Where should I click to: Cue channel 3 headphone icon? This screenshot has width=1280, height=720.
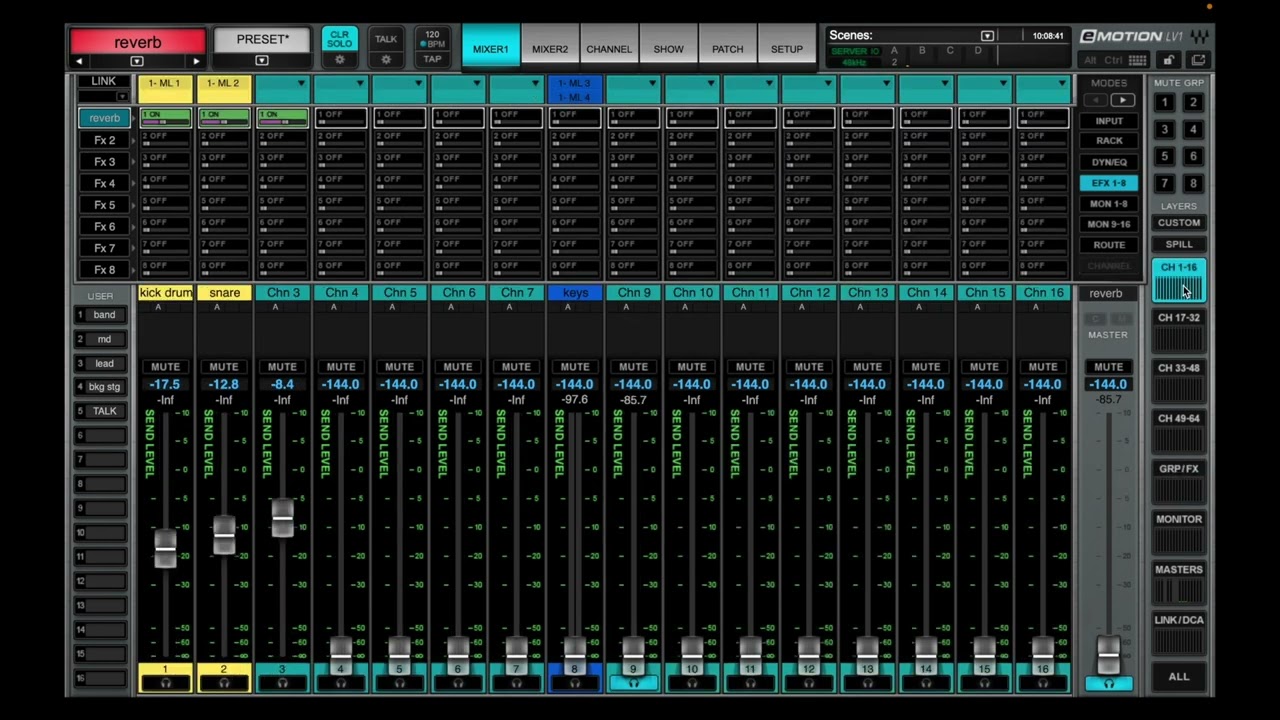pos(282,684)
